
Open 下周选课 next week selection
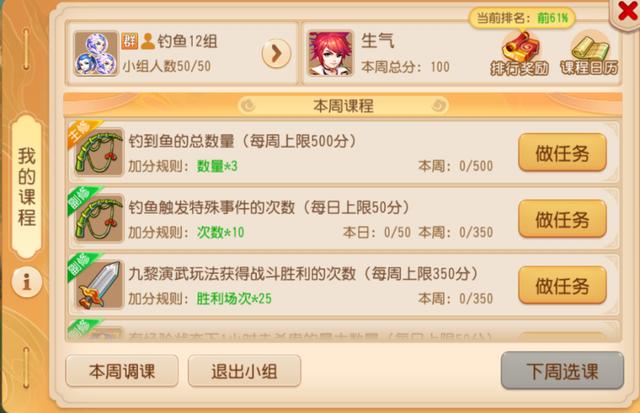[562, 371]
